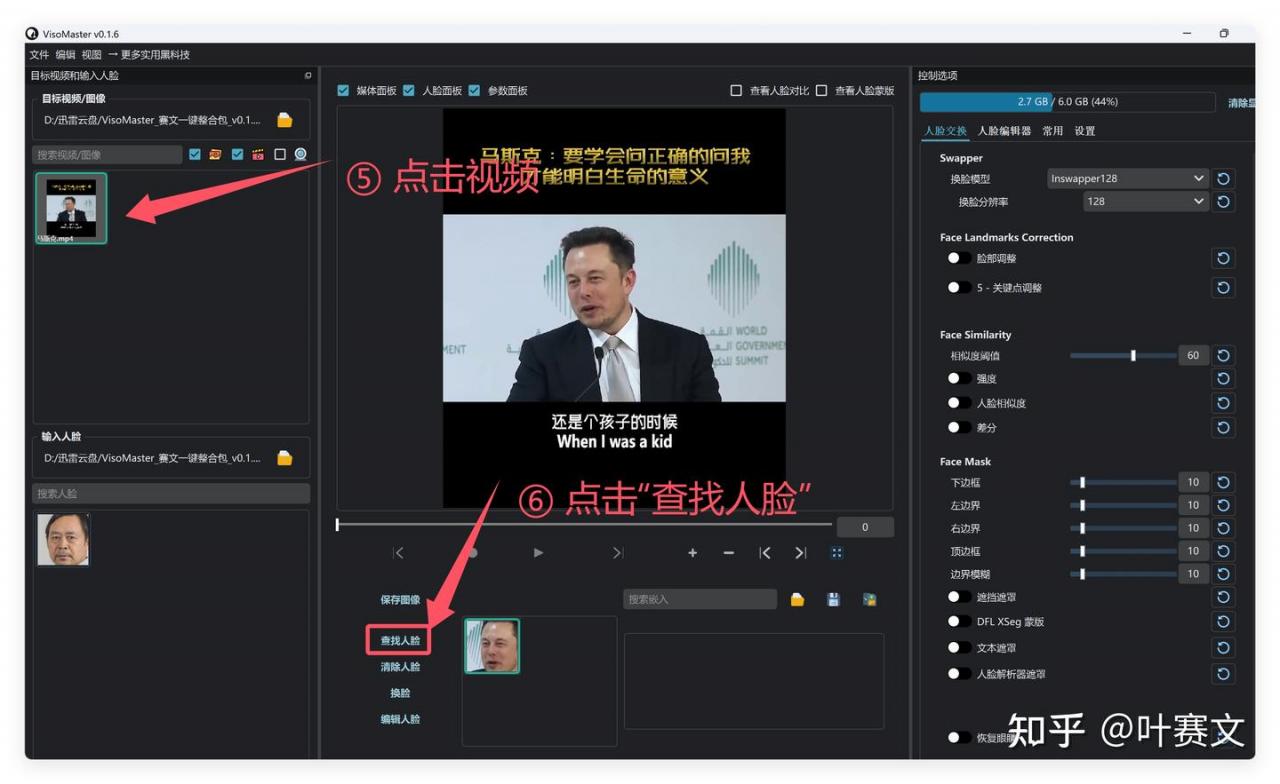Reset 相似度阈值 value
Viewport: 1280px width, 784px height.
(x=1223, y=355)
